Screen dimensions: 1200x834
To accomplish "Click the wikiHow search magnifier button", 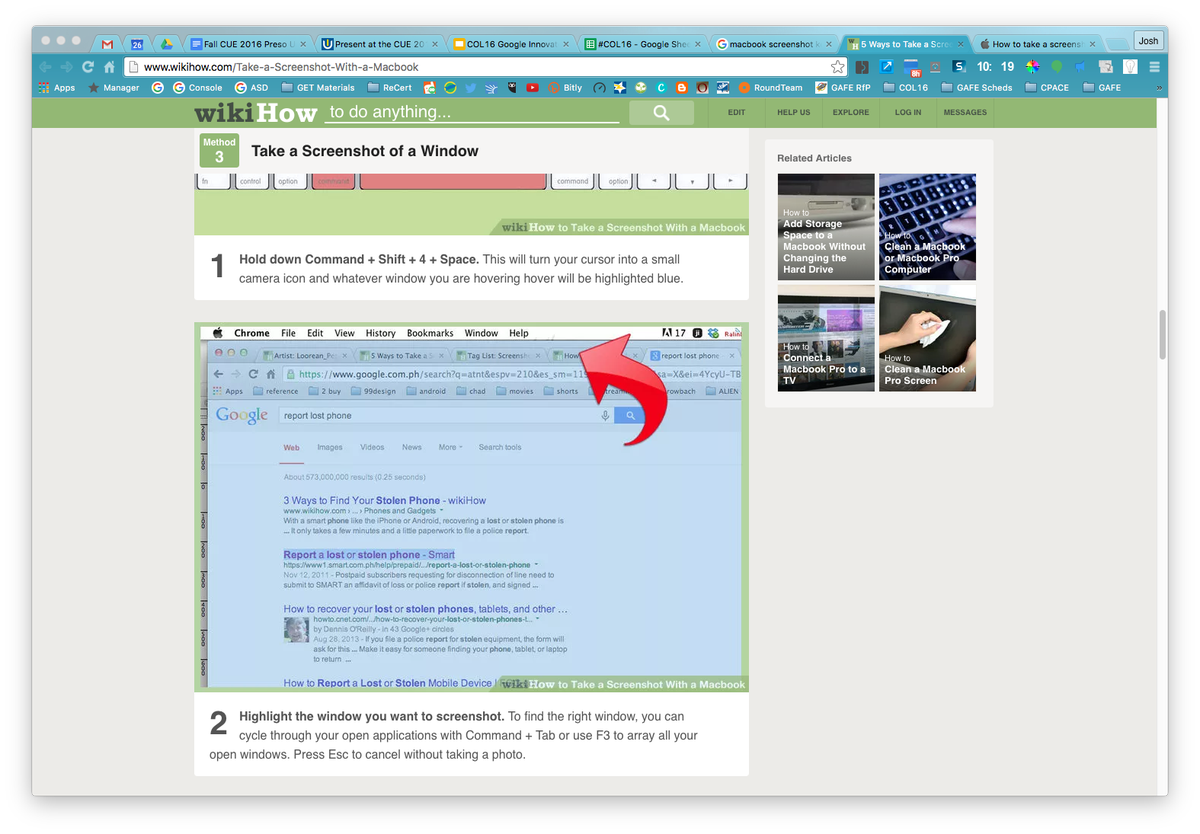I will click(661, 113).
